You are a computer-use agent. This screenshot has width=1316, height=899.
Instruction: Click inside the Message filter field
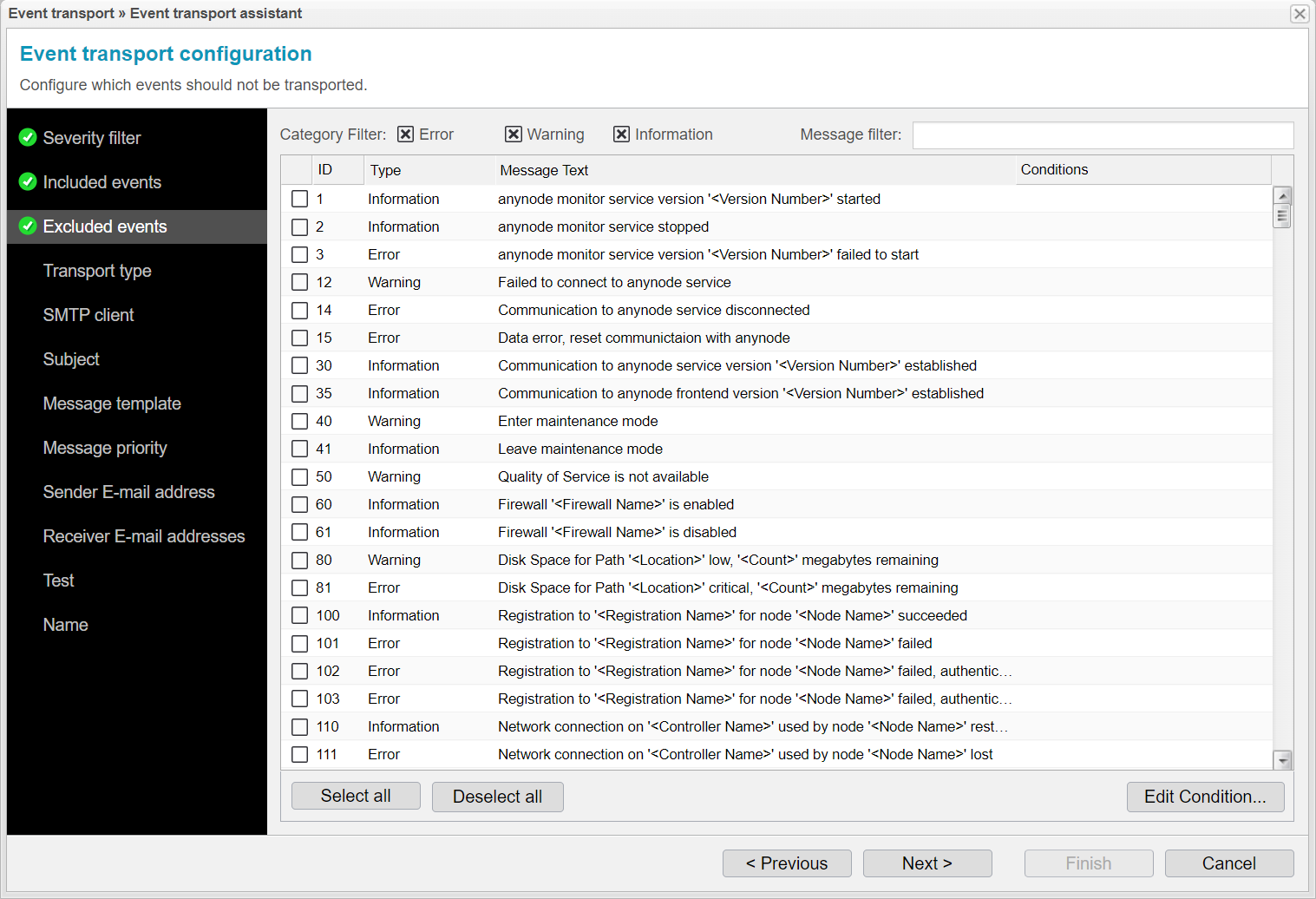1102,135
